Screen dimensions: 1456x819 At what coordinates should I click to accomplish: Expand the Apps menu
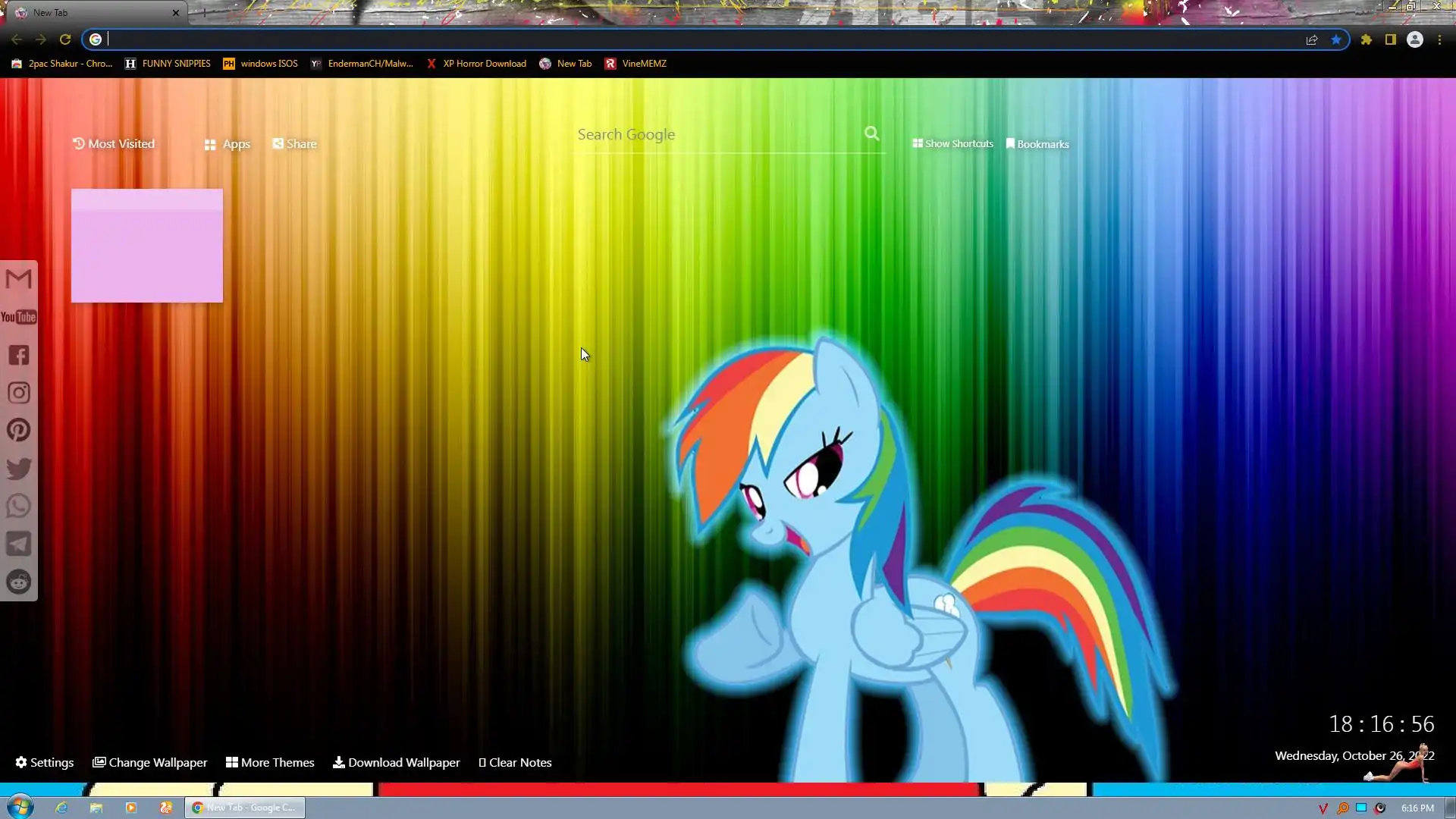(227, 144)
